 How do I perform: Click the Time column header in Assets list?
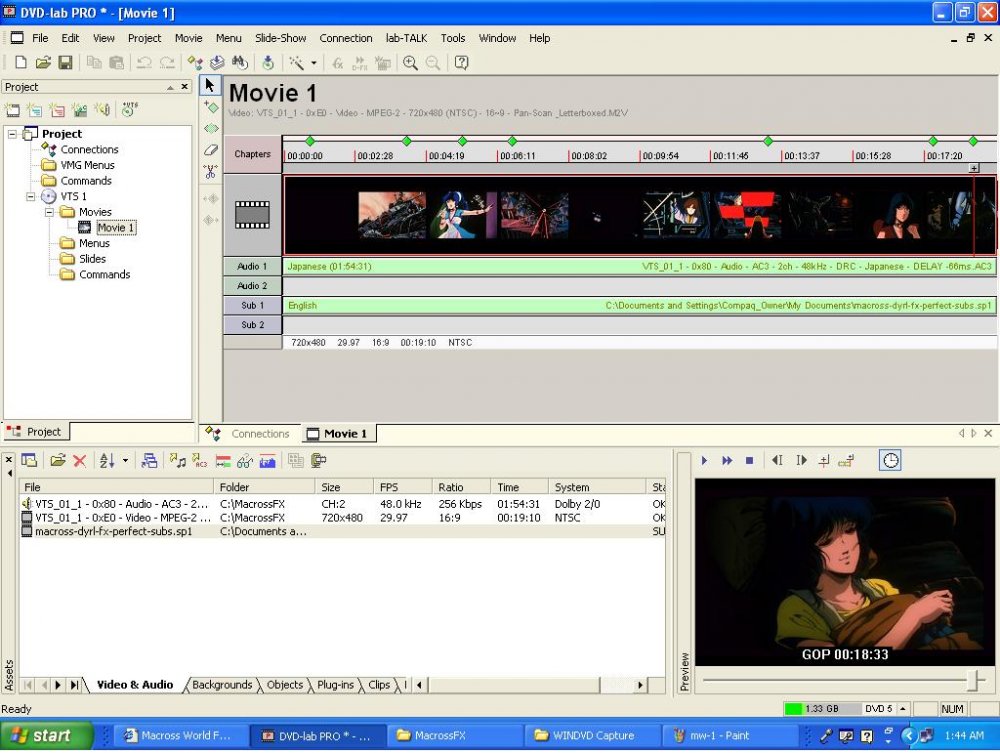(x=519, y=487)
